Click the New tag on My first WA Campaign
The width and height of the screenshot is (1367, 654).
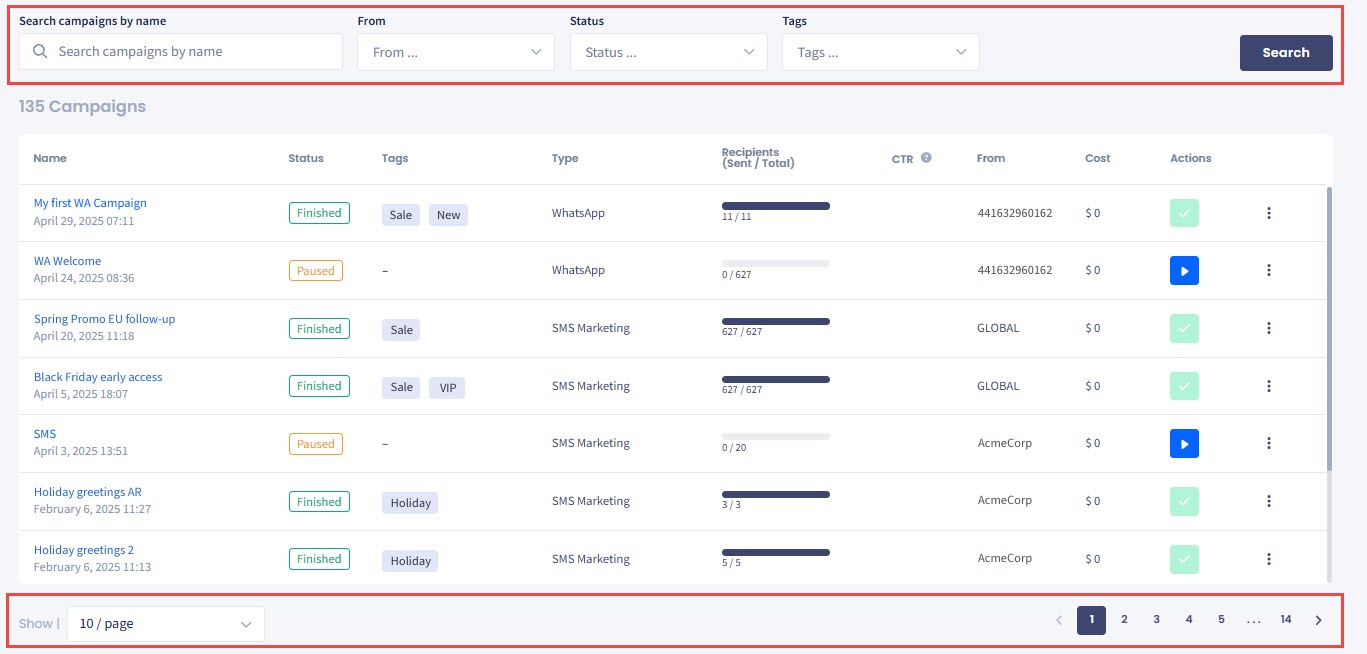click(x=449, y=215)
